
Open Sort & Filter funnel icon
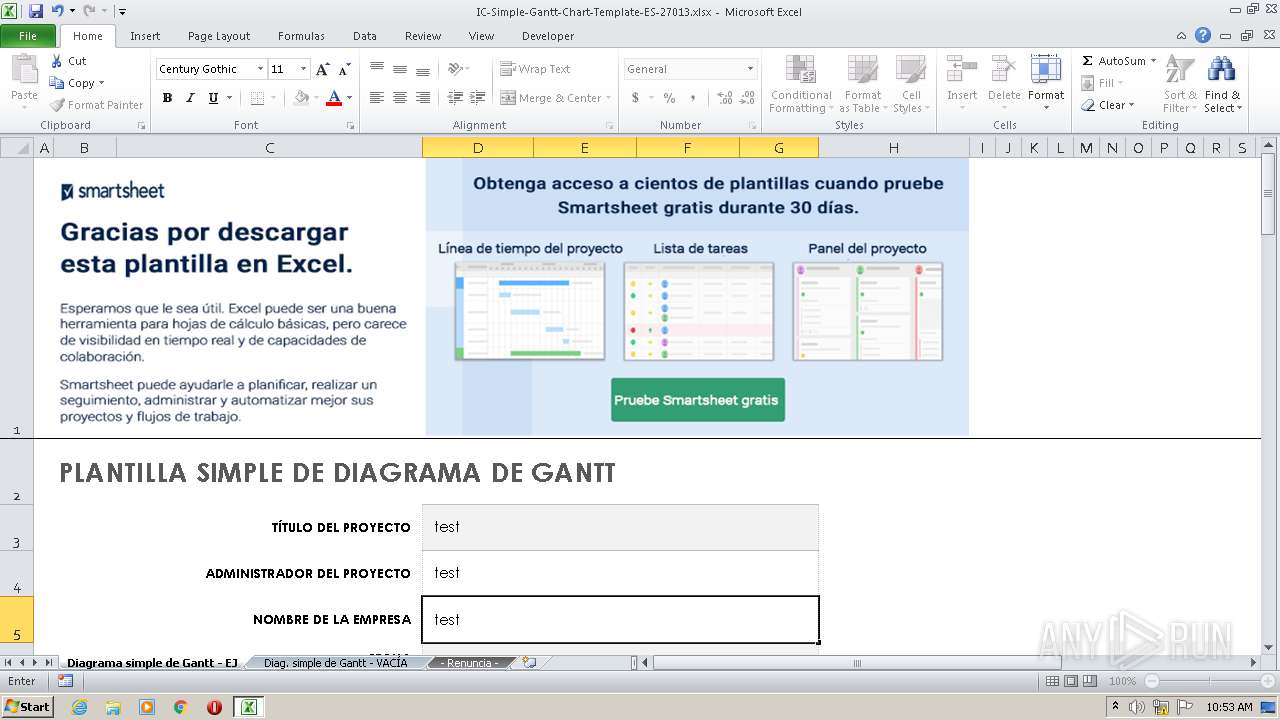1180,84
